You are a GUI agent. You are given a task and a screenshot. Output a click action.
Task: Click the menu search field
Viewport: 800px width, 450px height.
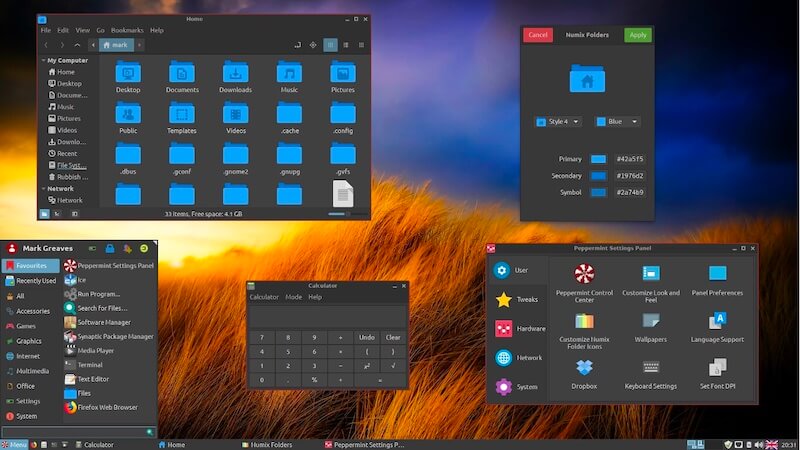78,432
